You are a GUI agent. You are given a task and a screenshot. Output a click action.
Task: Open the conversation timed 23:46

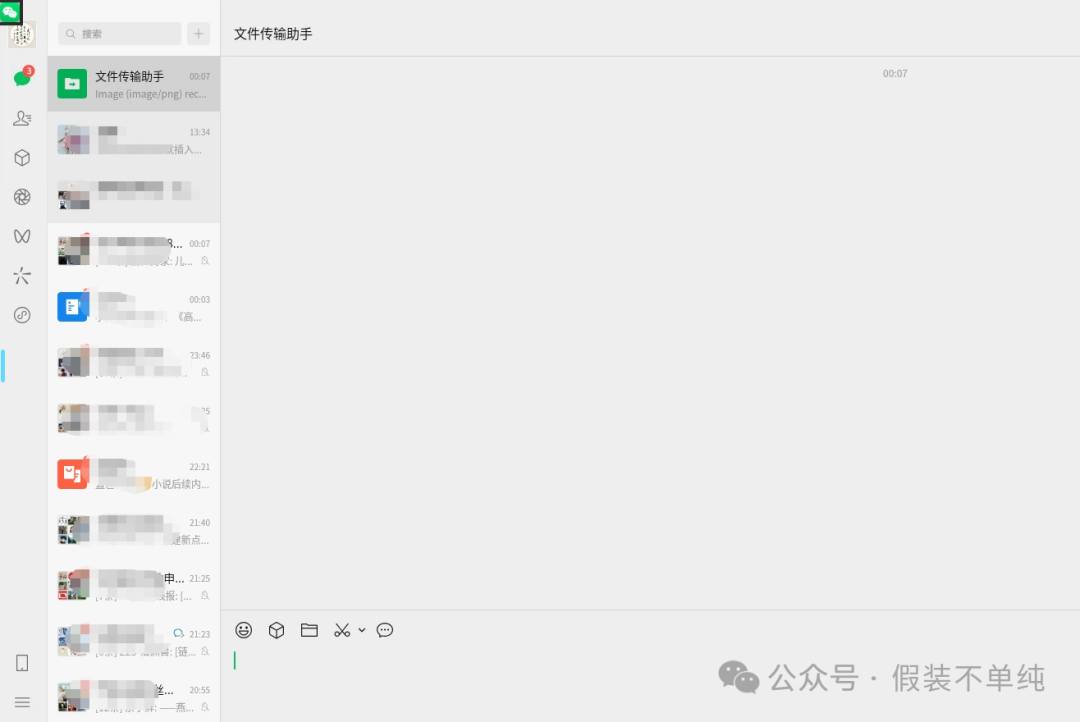[134, 363]
